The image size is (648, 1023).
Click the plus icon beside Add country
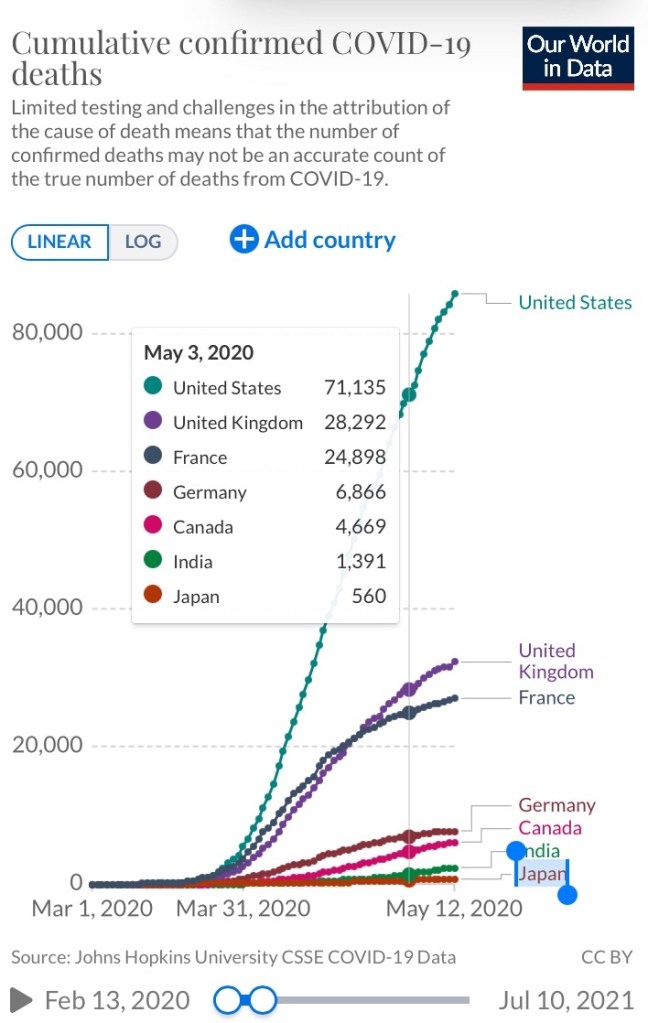[243, 240]
